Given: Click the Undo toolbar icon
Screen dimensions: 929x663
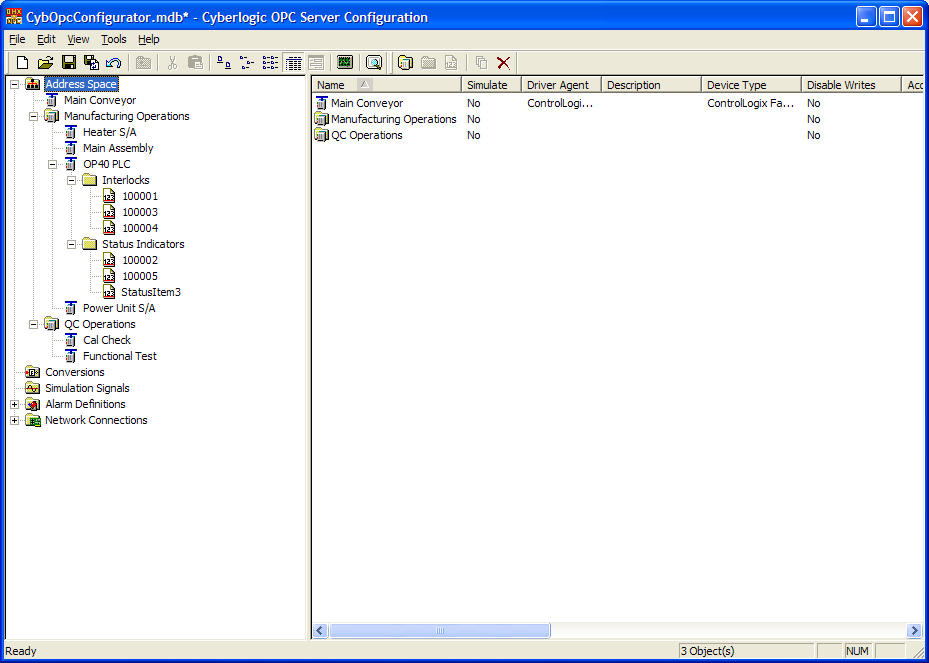Looking at the screenshot, I should (x=114, y=63).
